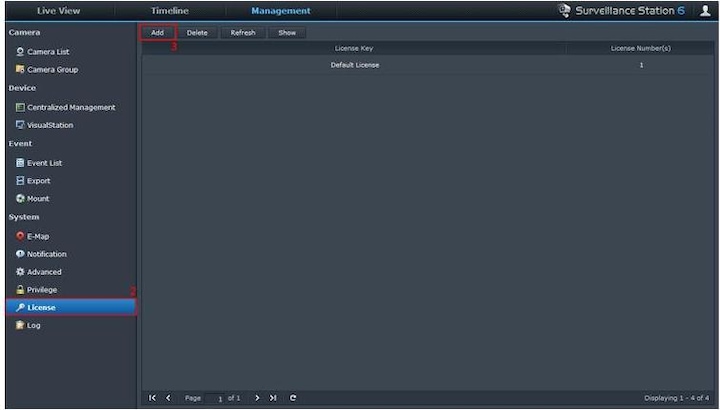Image resolution: width=720 pixels, height=410 pixels.
Task: Click the Log notebook icon
Action: click(20, 325)
